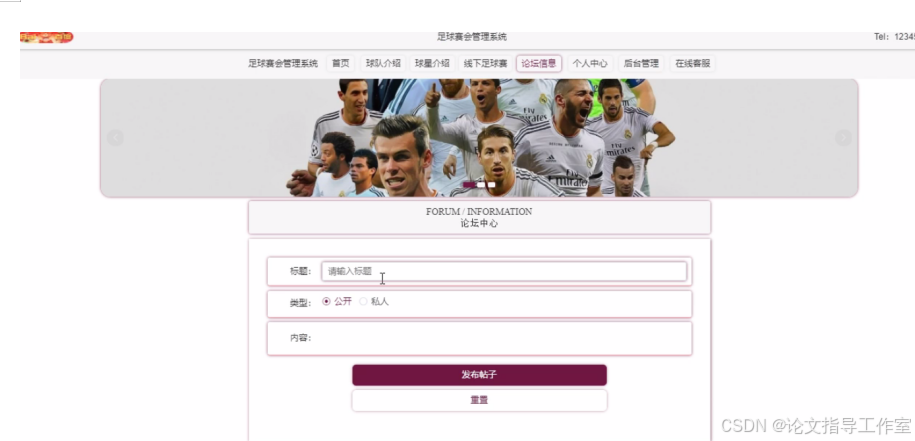Select the 私人 radio button

pos(363,301)
